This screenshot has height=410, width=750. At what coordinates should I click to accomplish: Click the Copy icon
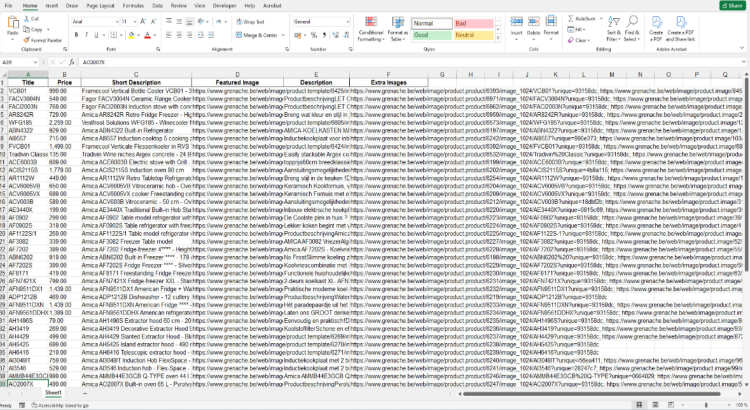26,29
